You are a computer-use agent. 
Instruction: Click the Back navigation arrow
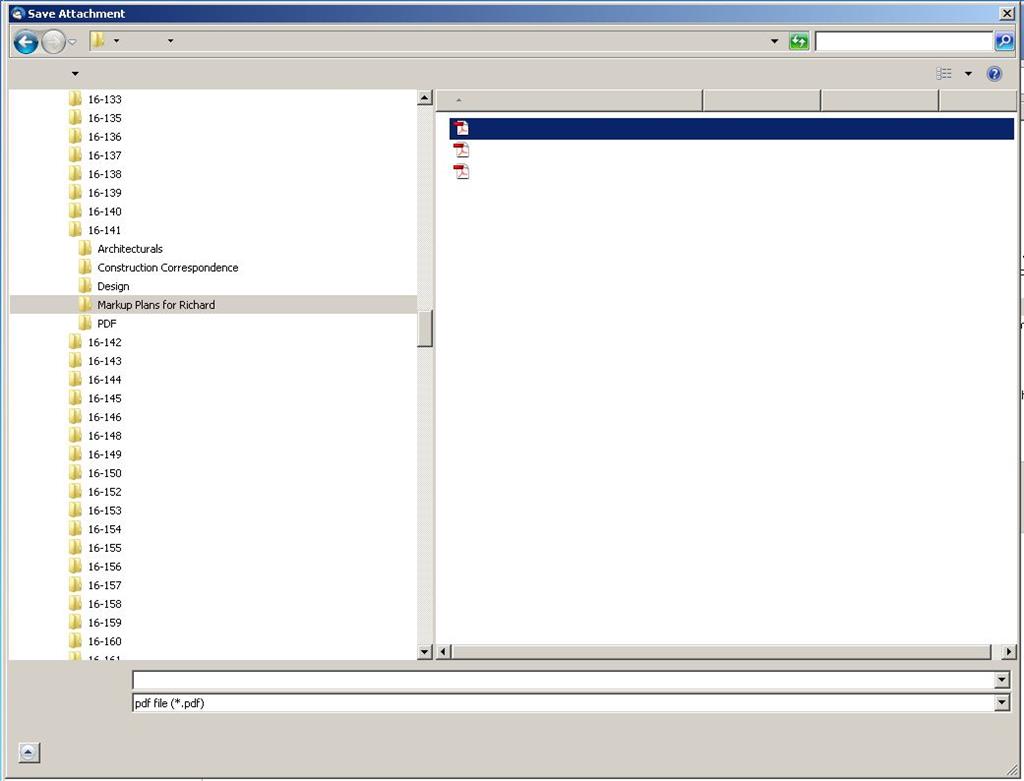point(25,42)
